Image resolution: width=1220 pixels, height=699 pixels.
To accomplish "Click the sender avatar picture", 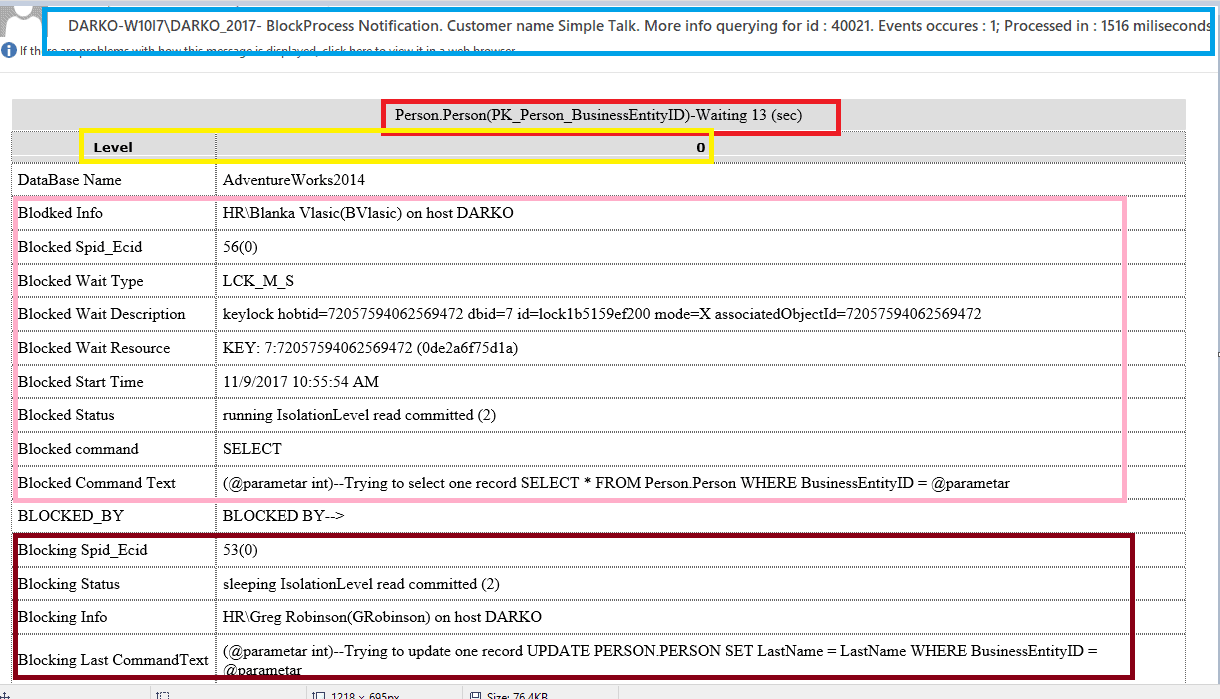I will click(x=18, y=18).
